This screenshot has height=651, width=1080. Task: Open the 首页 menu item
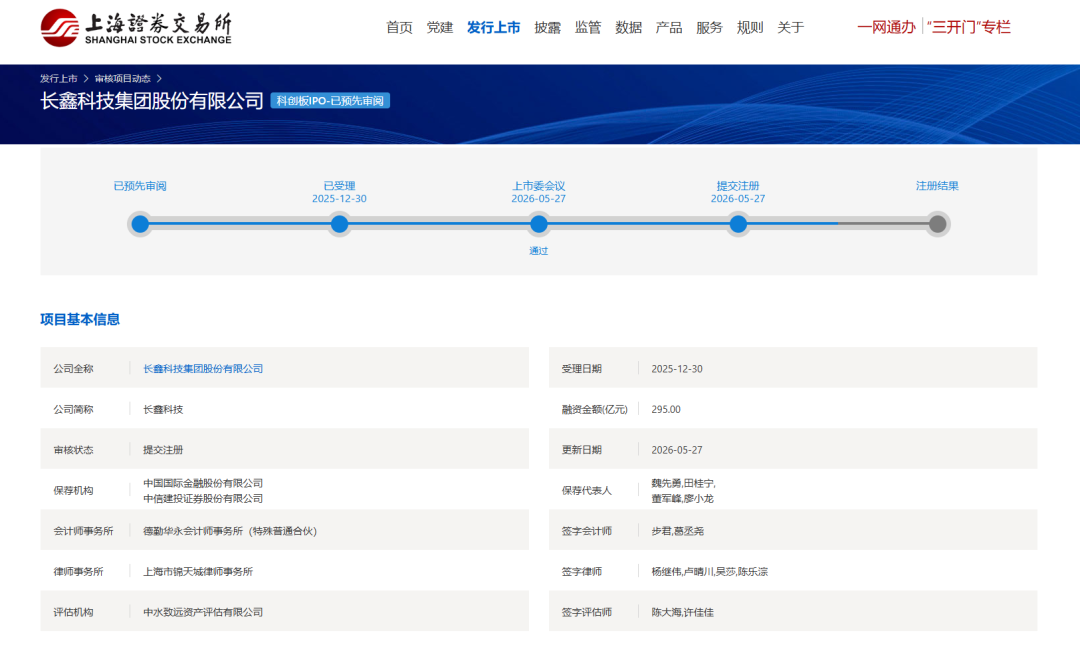tap(399, 28)
